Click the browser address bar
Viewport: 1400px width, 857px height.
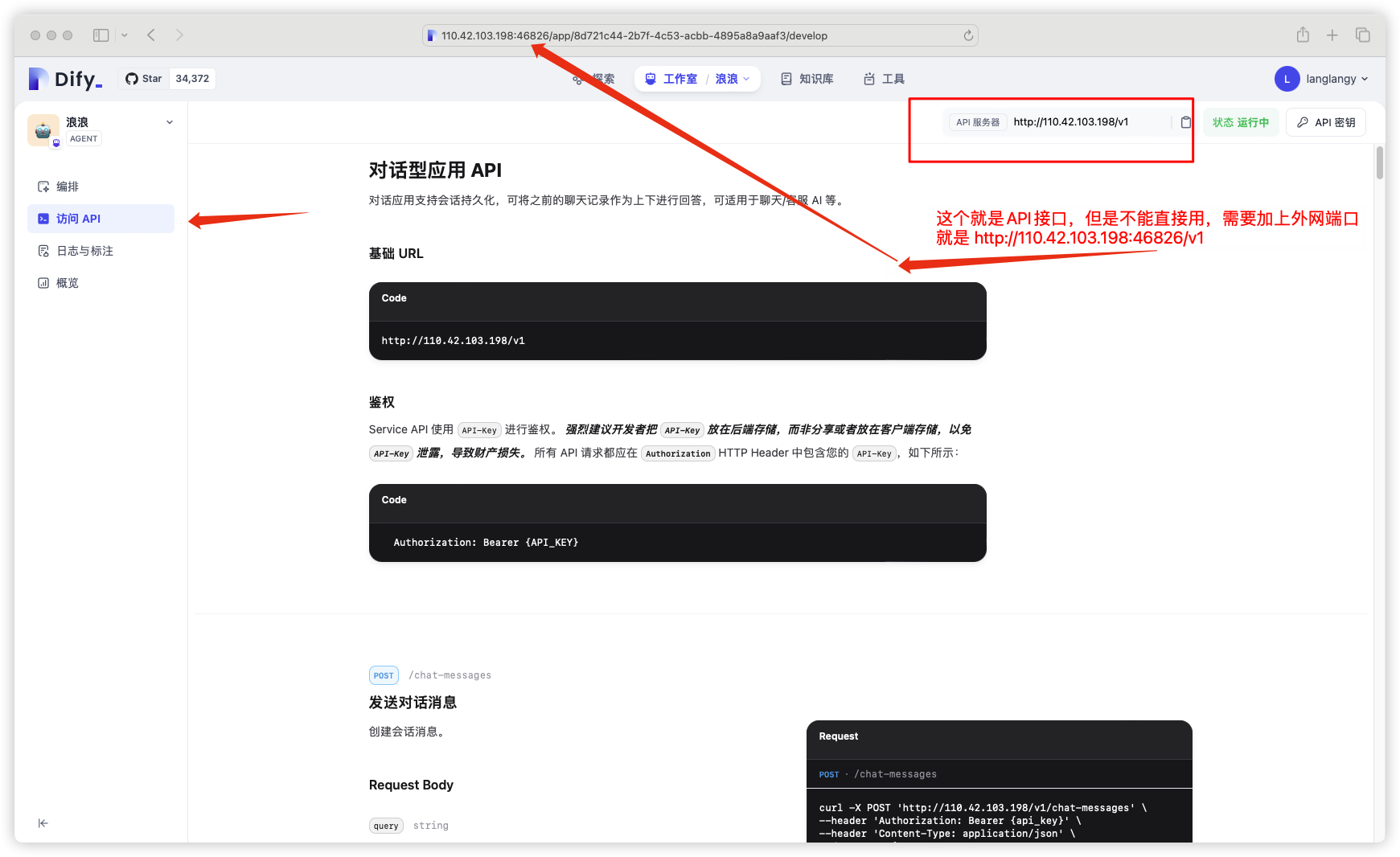700,35
